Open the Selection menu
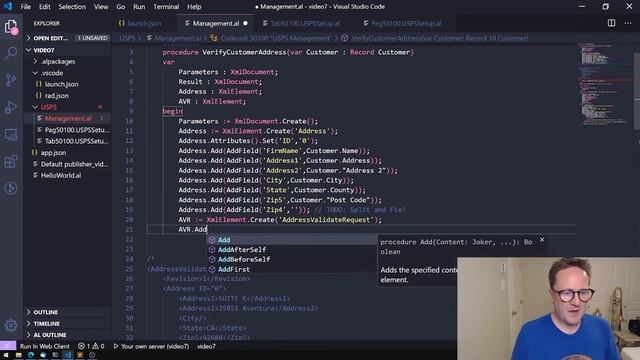 (x=72, y=7)
